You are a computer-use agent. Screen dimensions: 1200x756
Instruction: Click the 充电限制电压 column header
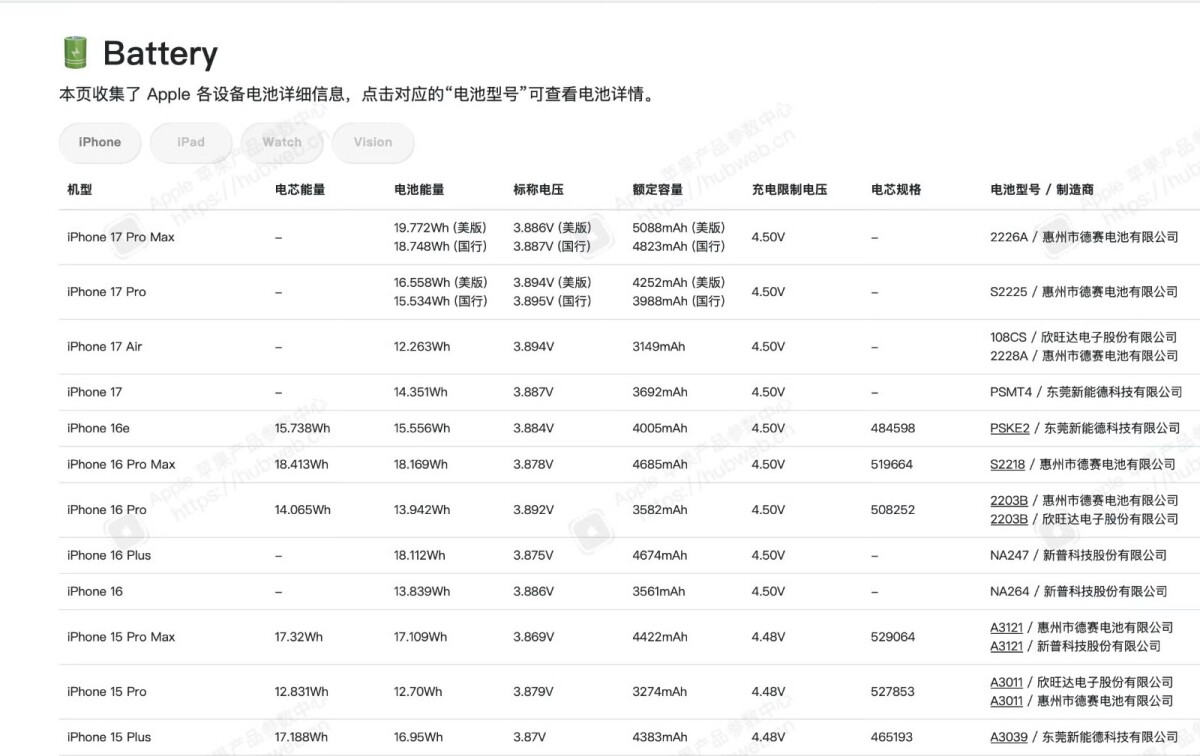[x=789, y=189]
